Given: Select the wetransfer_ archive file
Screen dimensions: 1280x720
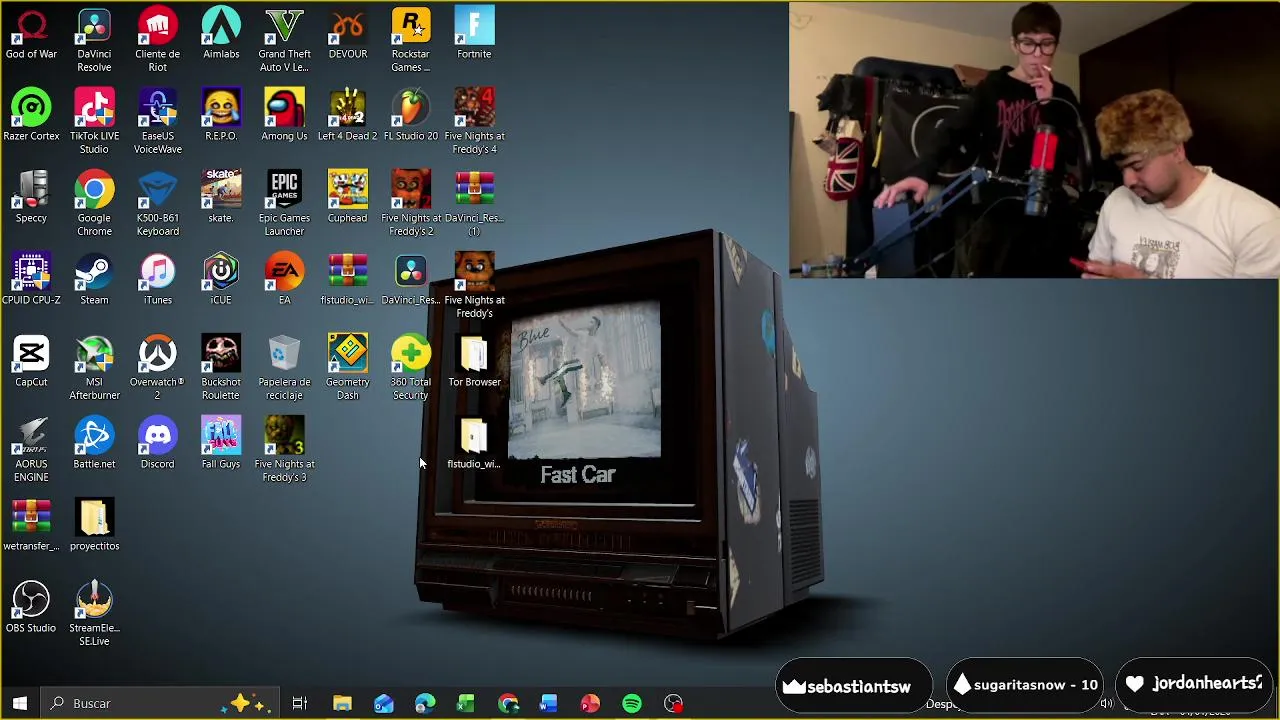Looking at the screenshot, I should pos(31,526).
